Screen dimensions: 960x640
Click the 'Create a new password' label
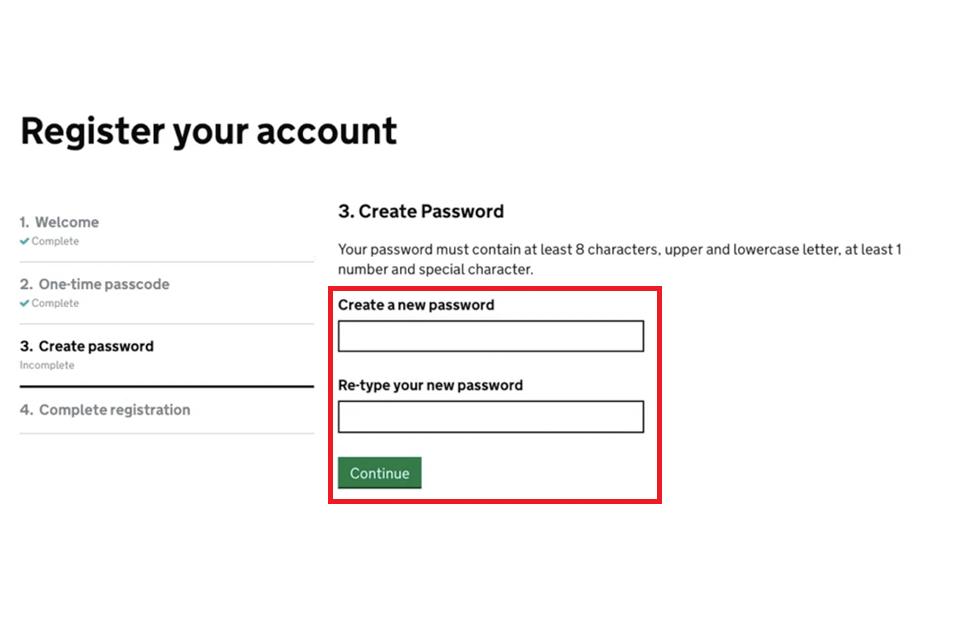pyautogui.click(x=416, y=305)
